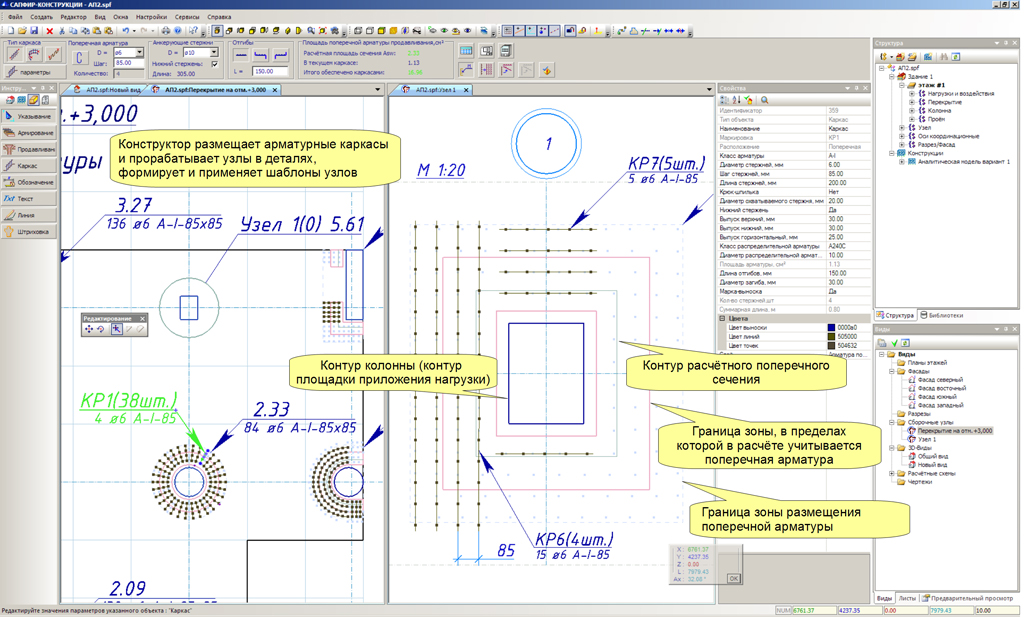
Task: Expand the Перекрытие node in structure tree
Action: tap(911, 102)
